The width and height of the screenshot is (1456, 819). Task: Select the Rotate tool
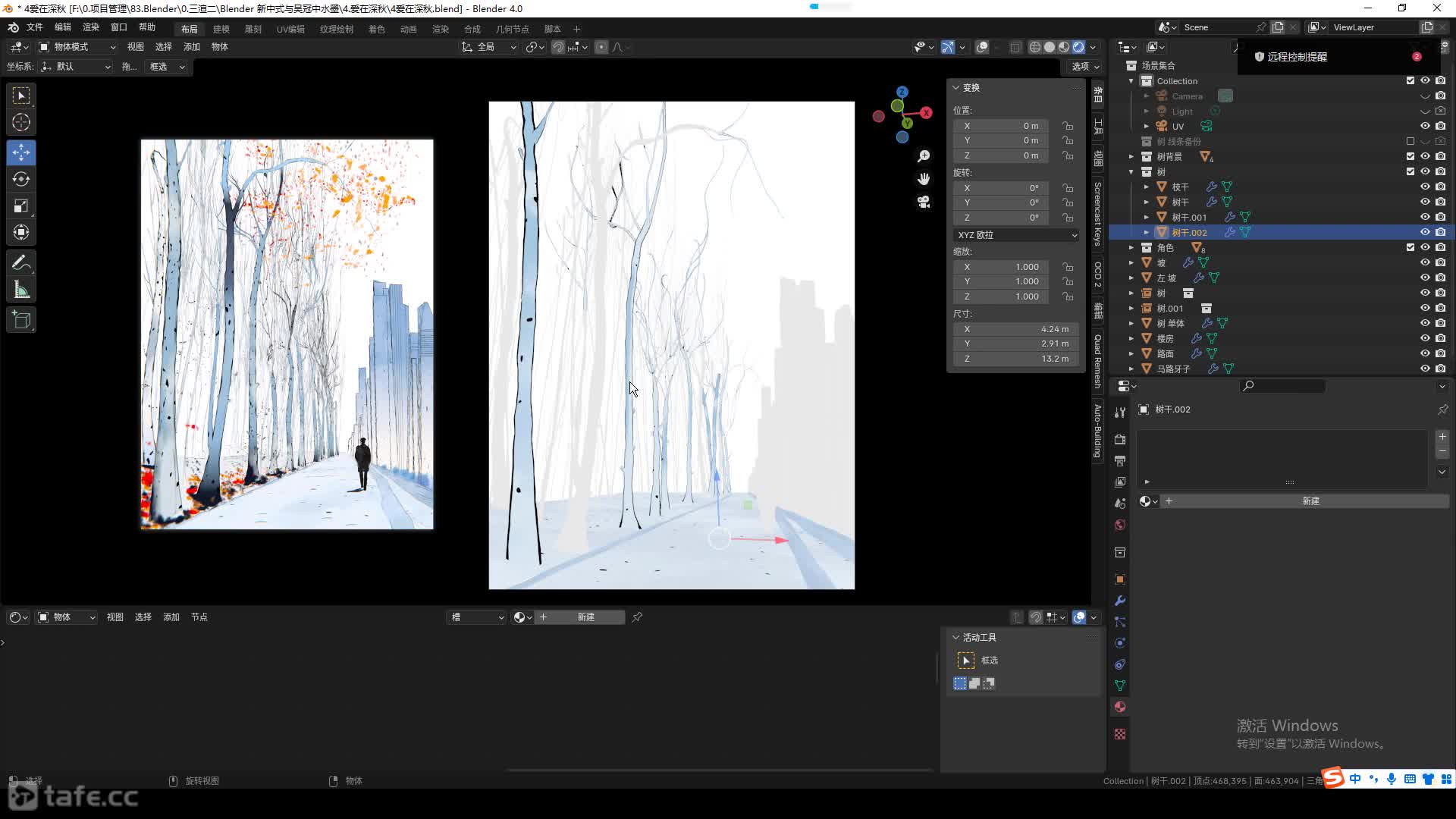[x=21, y=179]
